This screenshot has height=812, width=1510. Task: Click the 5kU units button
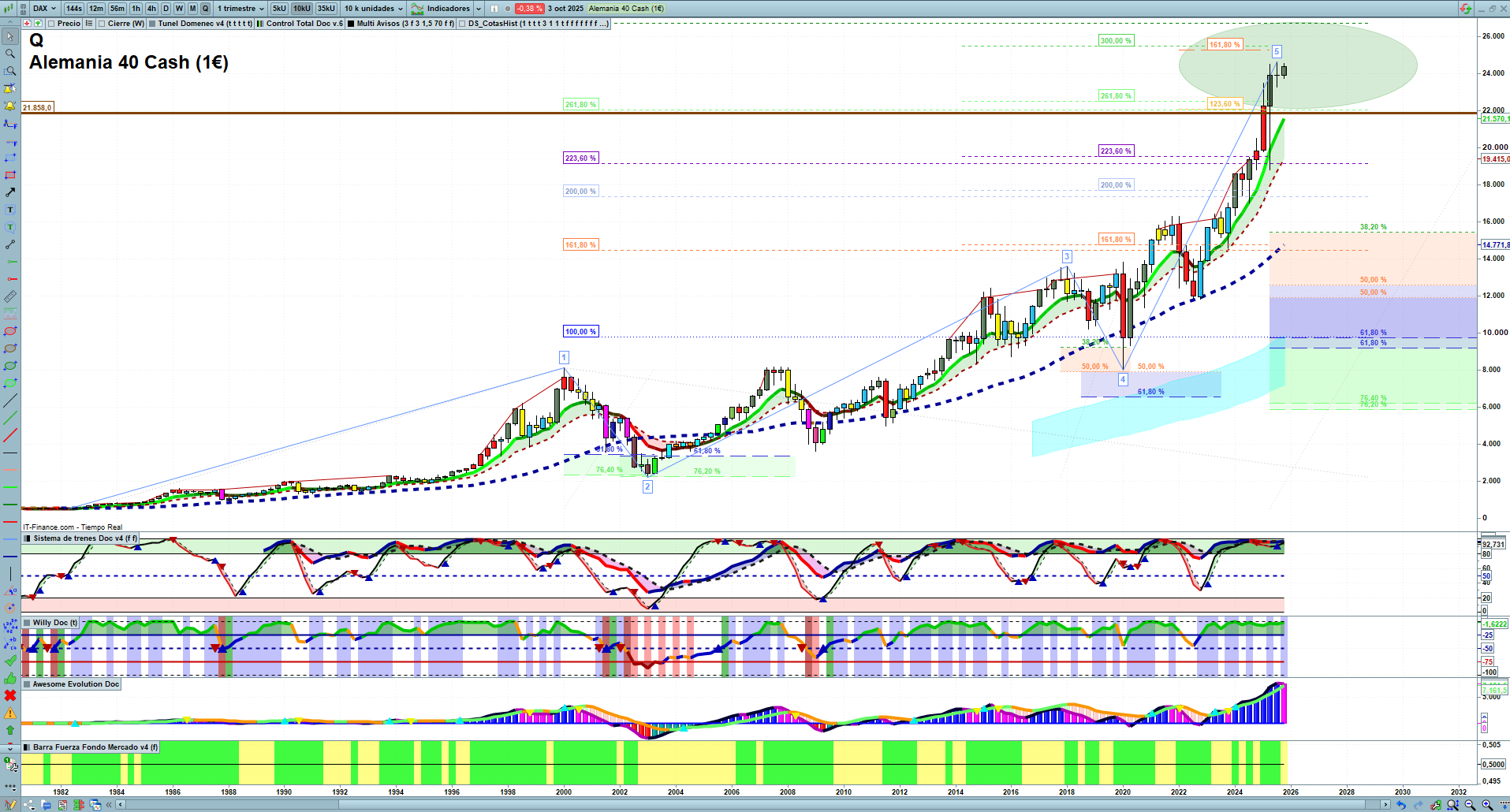click(279, 9)
